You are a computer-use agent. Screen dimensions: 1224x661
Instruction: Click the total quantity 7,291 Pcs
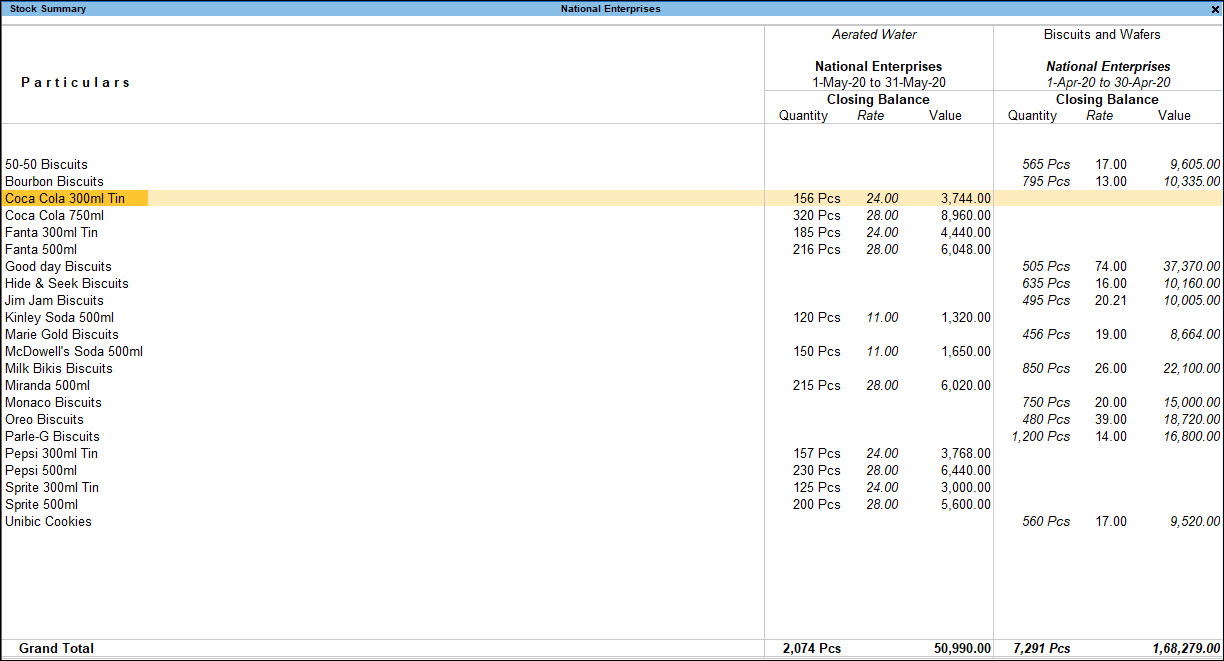coord(1040,648)
